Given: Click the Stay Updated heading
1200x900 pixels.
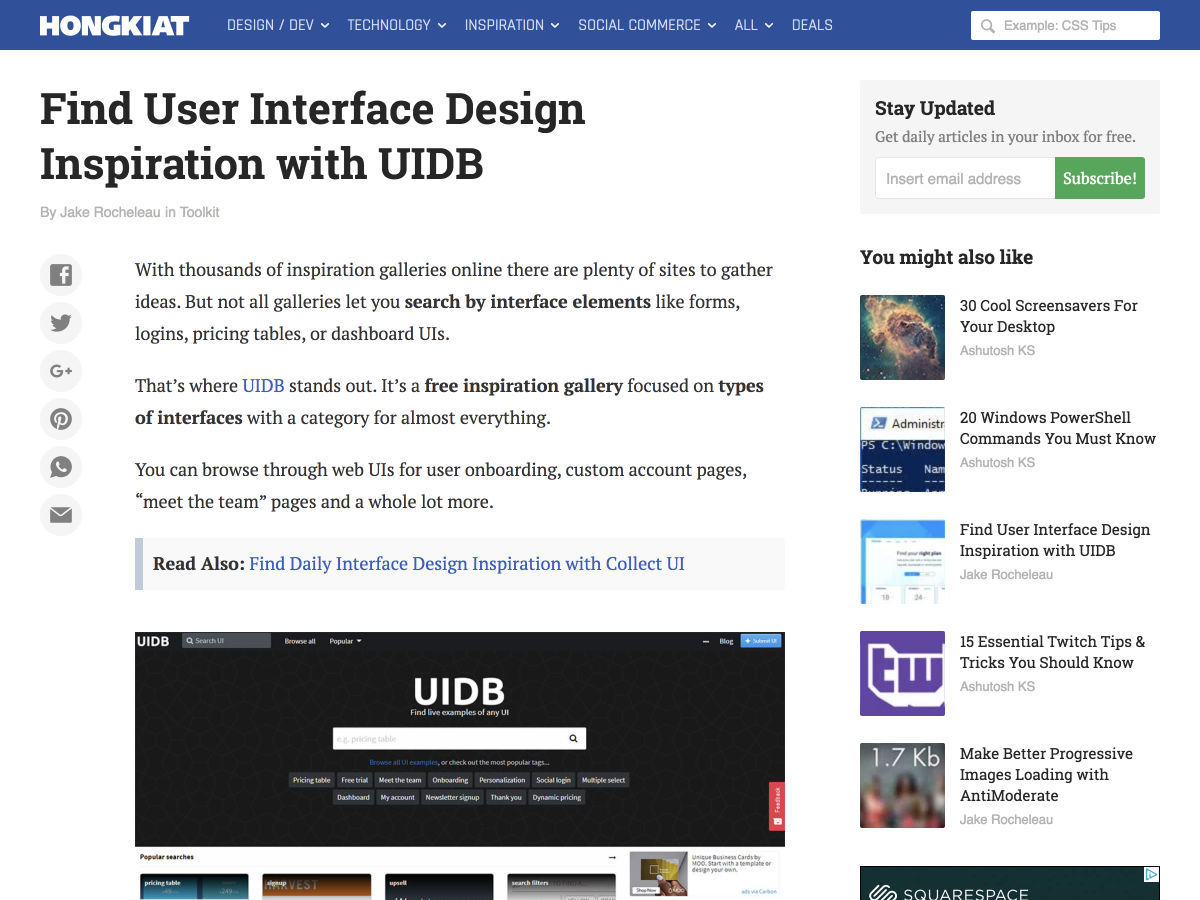Looking at the screenshot, I should click(935, 108).
